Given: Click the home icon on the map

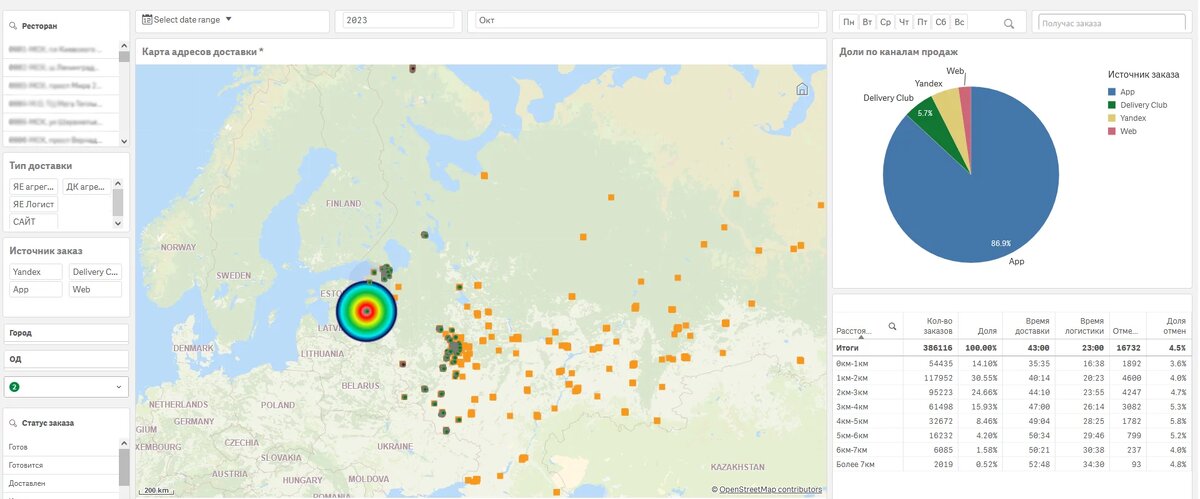Looking at the screenshot, I should pos(802,89).
